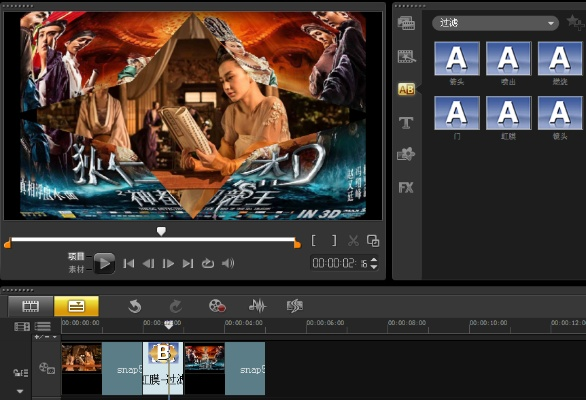
Task: Expand the 过滤 transition category dropdown
Action: point(495,23)
